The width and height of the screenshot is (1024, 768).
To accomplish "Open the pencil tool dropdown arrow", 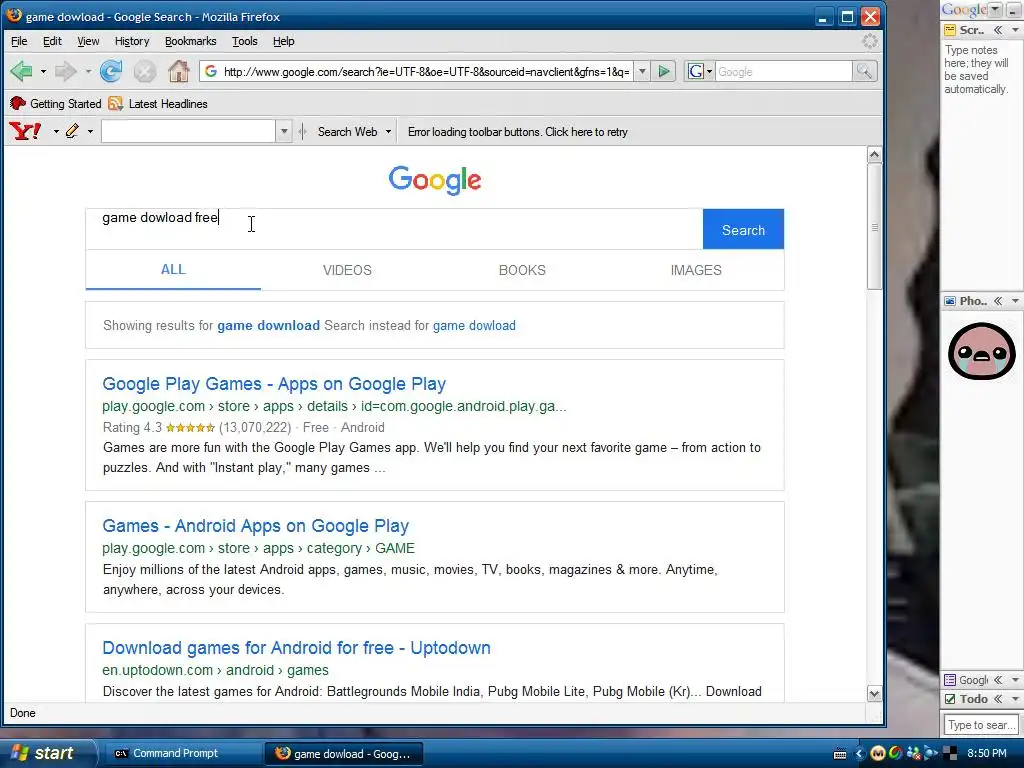I will 90,131.
